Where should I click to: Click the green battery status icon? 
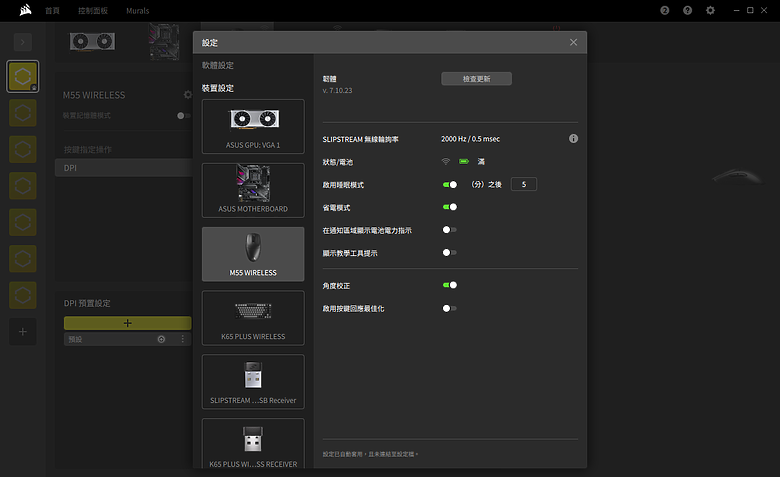464,161
